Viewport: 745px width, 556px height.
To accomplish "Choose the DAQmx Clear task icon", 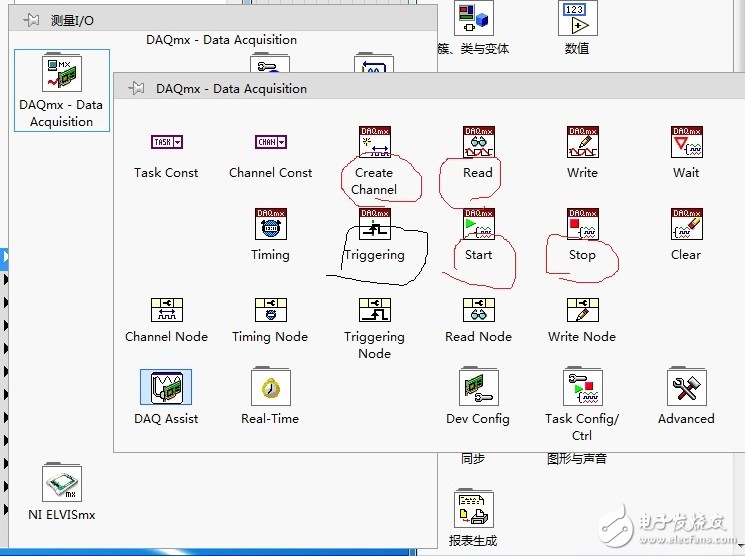I will [x=687, y=224].
